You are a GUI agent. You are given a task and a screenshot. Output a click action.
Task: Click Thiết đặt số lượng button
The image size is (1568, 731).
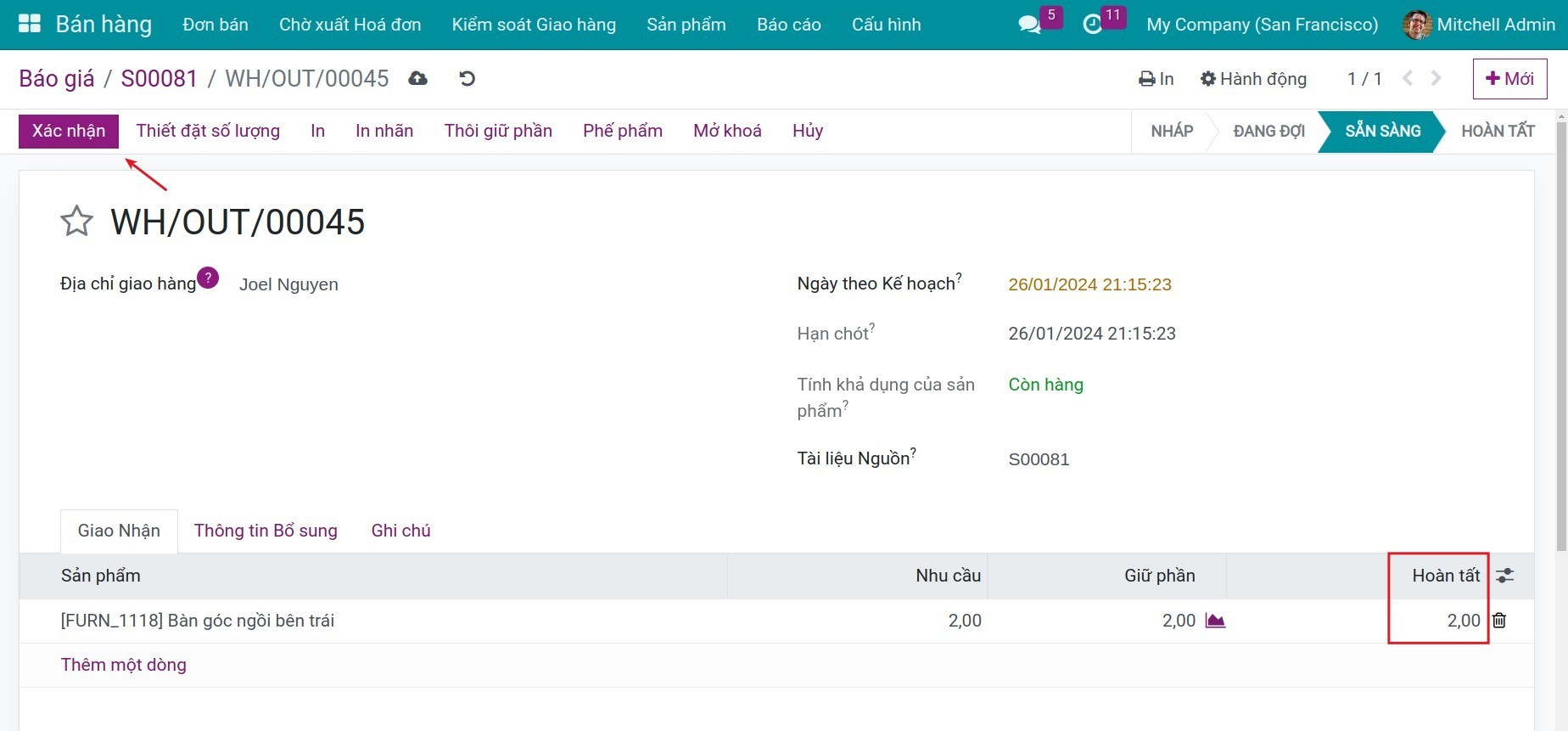pos(208,131)
